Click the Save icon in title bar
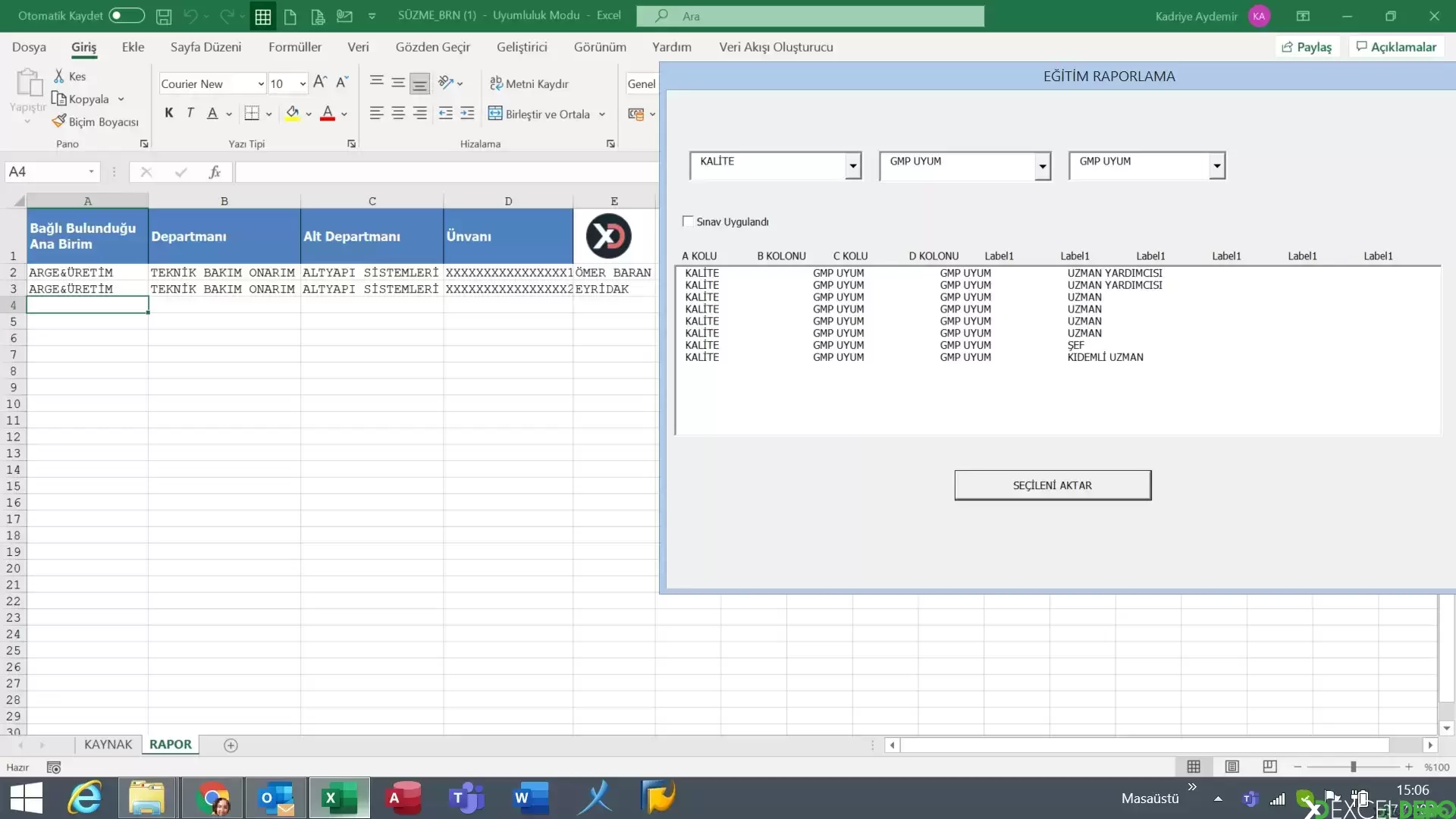The height and width of the screenshot is (819, 1456). click(x=164, y=16)
